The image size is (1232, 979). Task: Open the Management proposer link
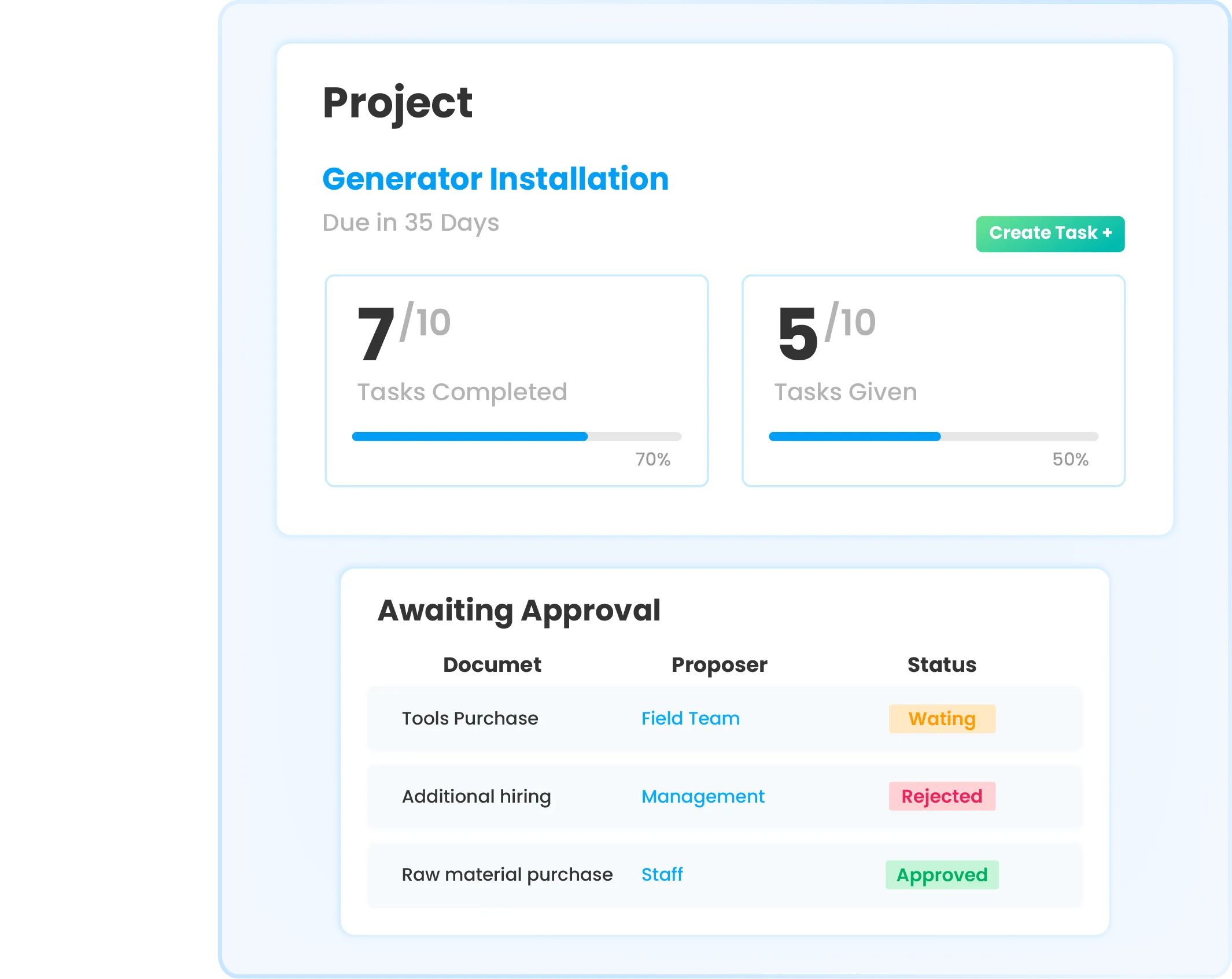point(703,796)
